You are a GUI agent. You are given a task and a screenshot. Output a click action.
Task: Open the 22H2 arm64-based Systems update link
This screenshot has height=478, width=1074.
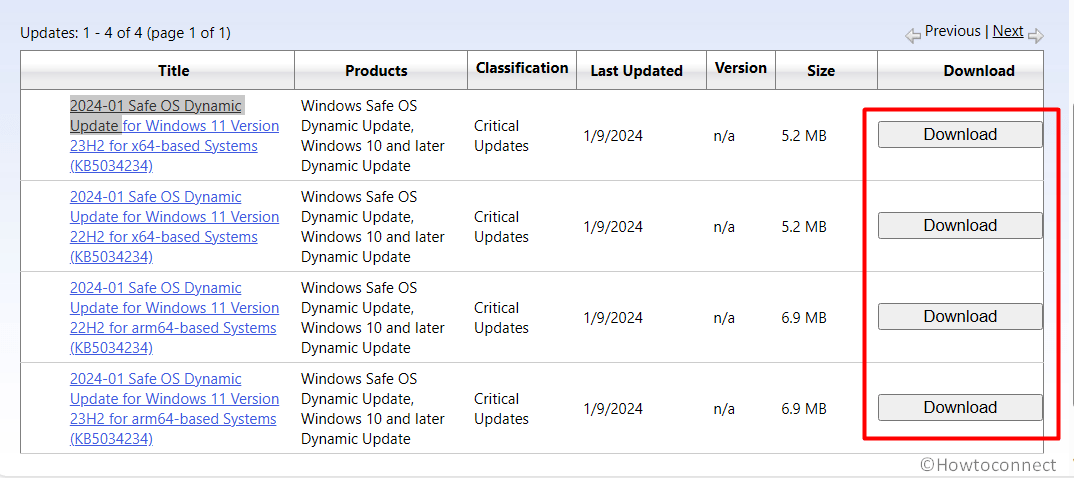(174, 318)
